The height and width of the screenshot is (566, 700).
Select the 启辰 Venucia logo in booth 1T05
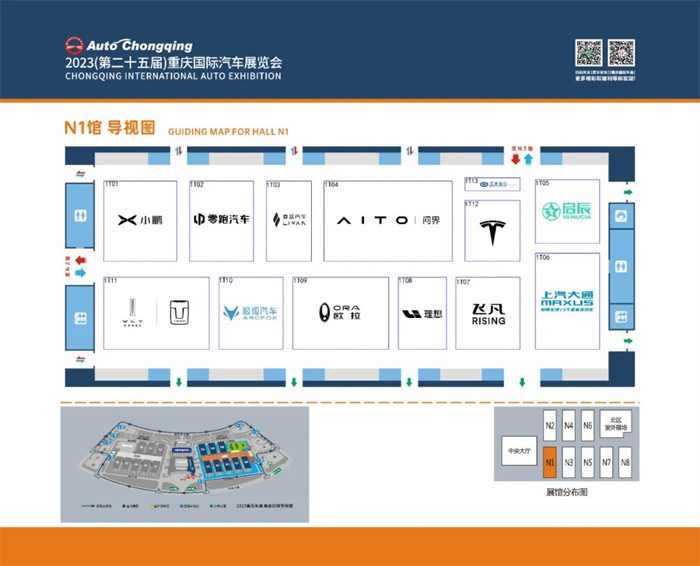point(567,211)
